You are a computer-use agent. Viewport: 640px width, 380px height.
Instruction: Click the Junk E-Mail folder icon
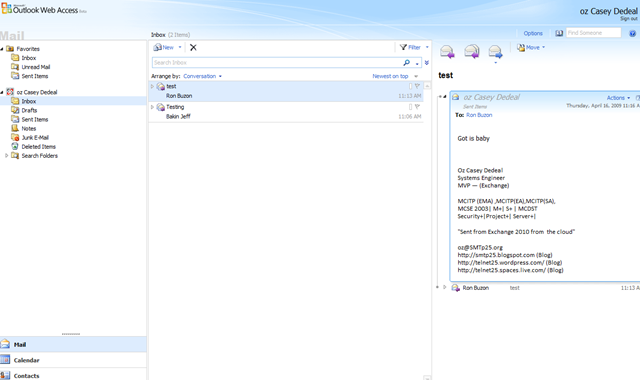[x=15, y=138]
